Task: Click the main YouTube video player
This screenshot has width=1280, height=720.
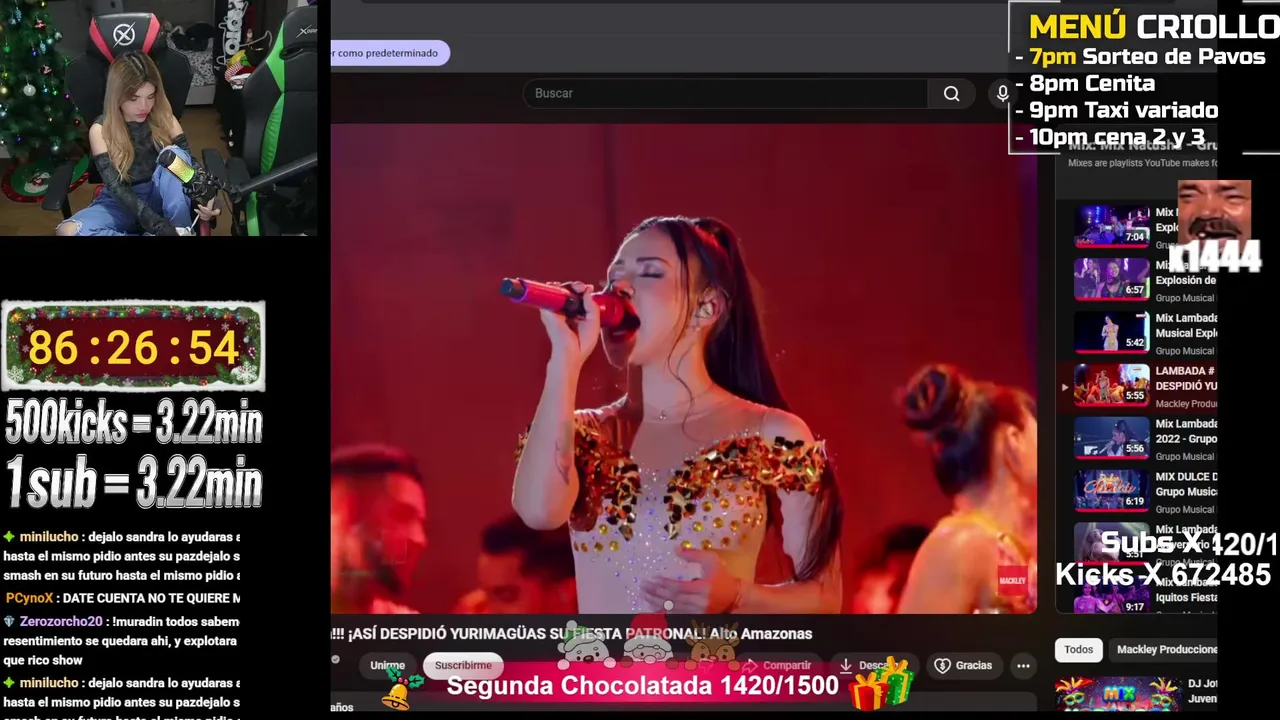Action: point(684,368)
